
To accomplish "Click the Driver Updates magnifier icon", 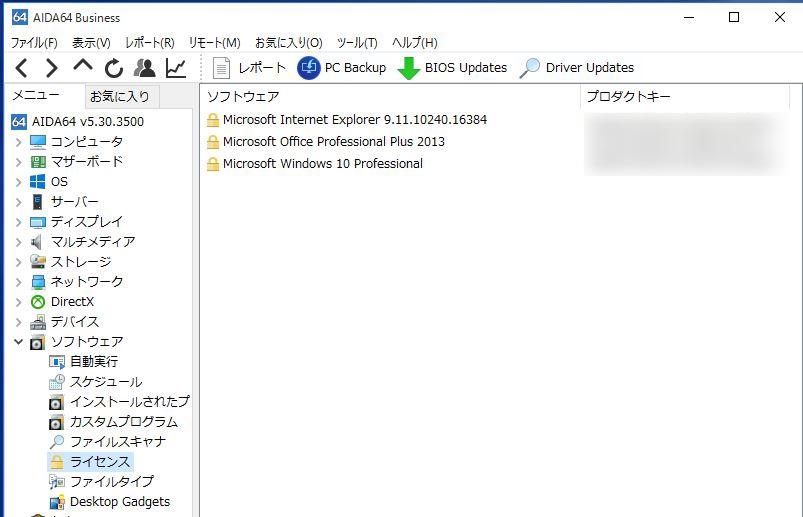I will pos(530,68).
